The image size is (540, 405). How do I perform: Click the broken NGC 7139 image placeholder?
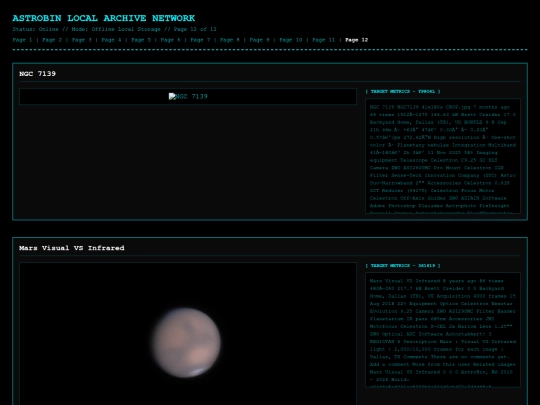pos(188,96)
